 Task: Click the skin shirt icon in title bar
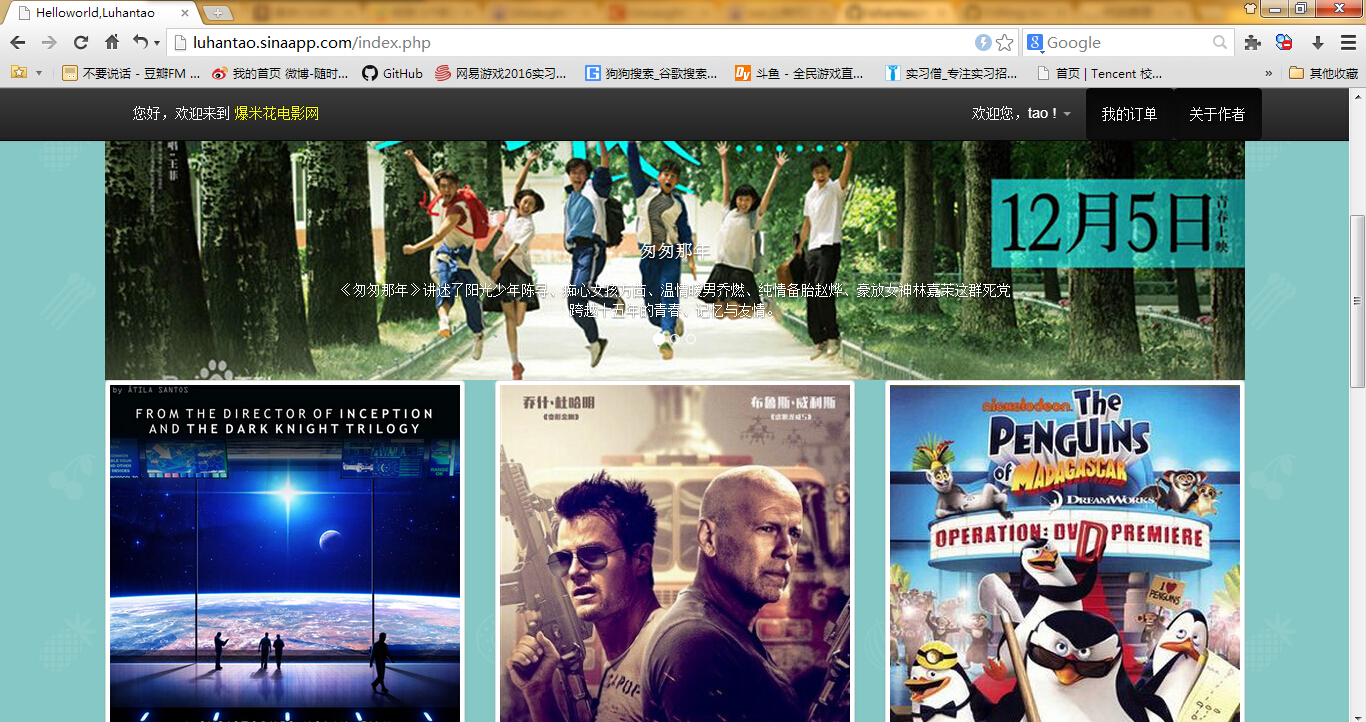coord(1250,8)
